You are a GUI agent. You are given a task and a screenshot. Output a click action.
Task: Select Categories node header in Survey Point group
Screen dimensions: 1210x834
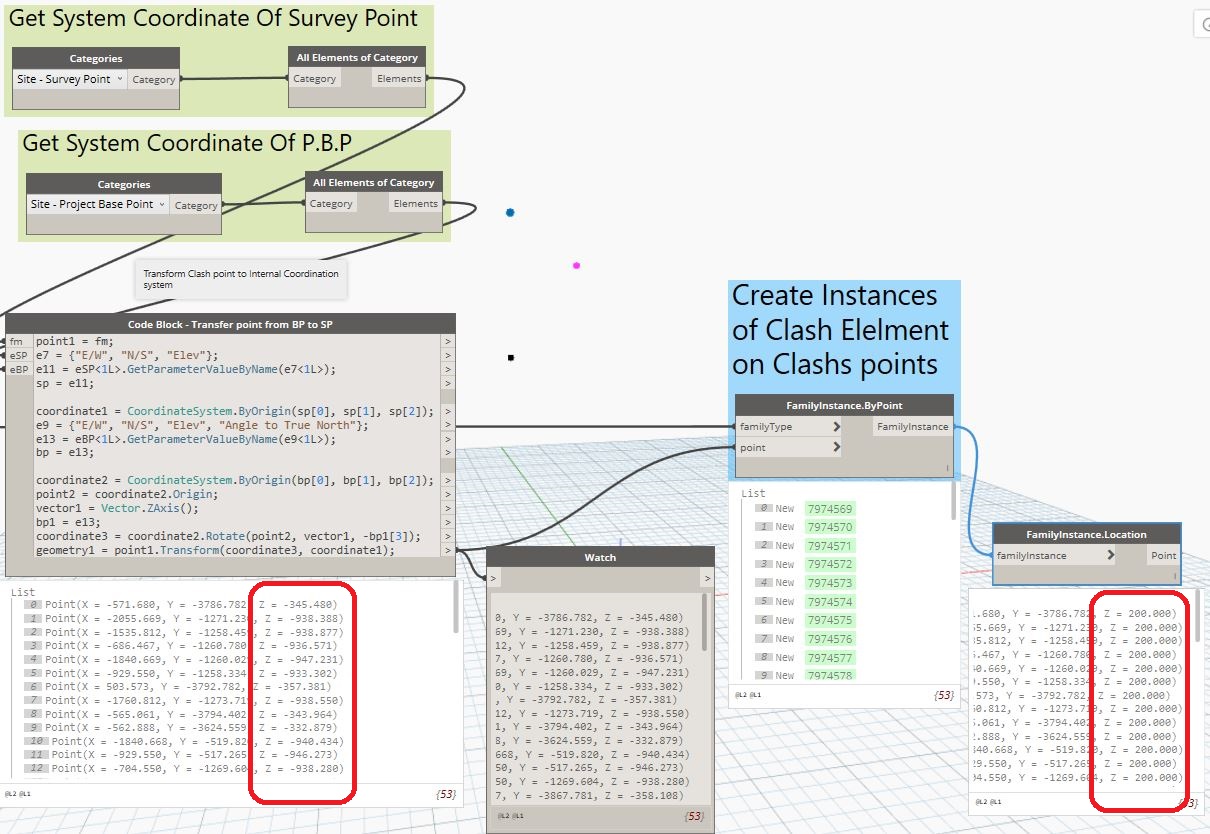pyautogui.click(x=96, y=58)
